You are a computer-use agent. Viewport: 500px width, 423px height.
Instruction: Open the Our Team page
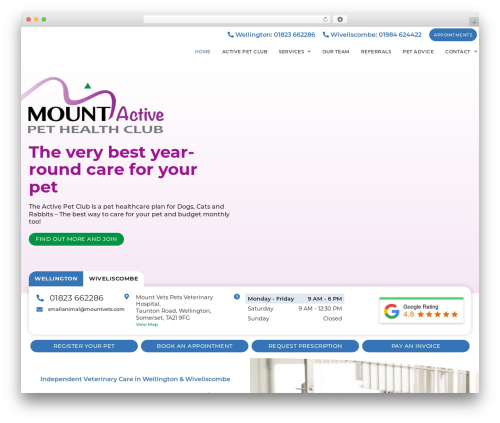coord(336,52)
